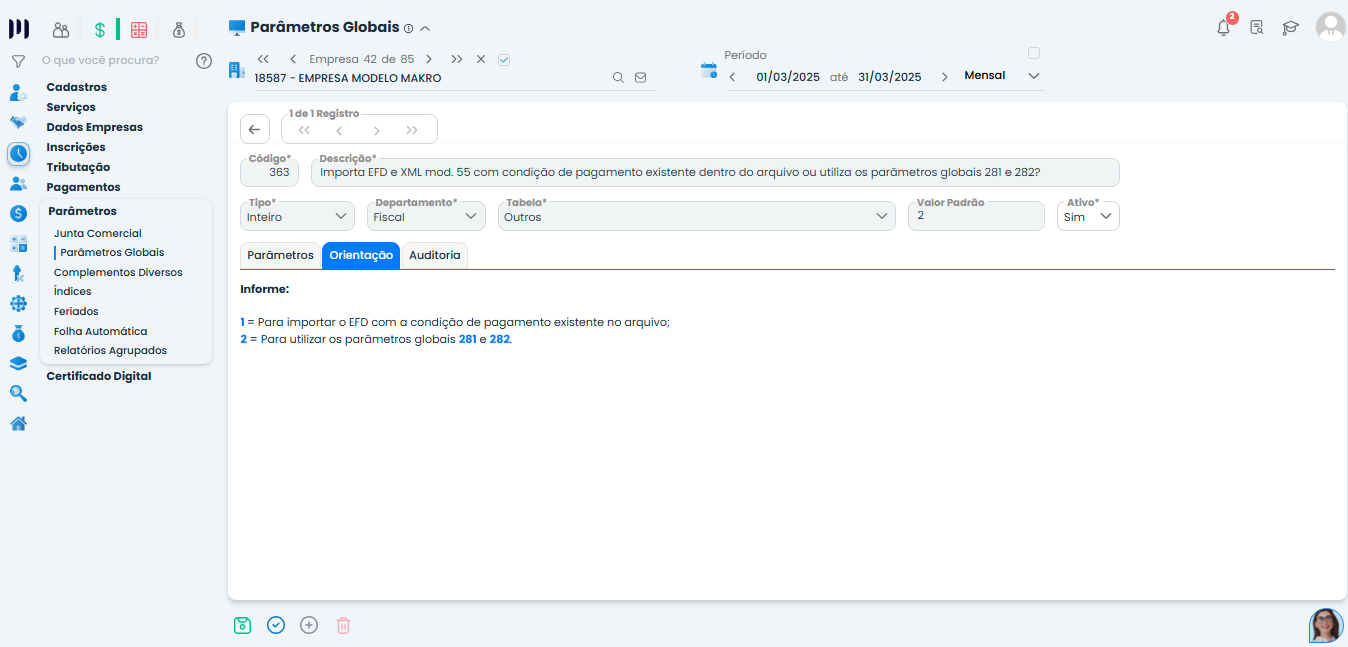
Task: Switch to the Parâmetros tab
Action: coord(280,256)
